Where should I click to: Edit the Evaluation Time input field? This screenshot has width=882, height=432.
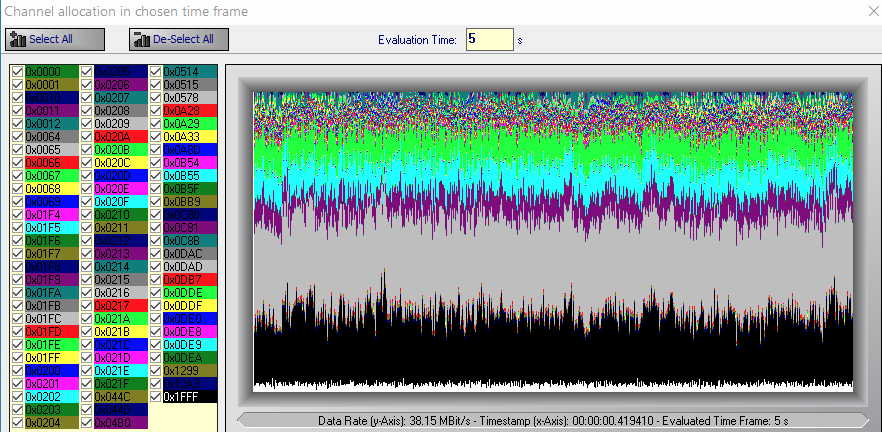coord(488,39)
